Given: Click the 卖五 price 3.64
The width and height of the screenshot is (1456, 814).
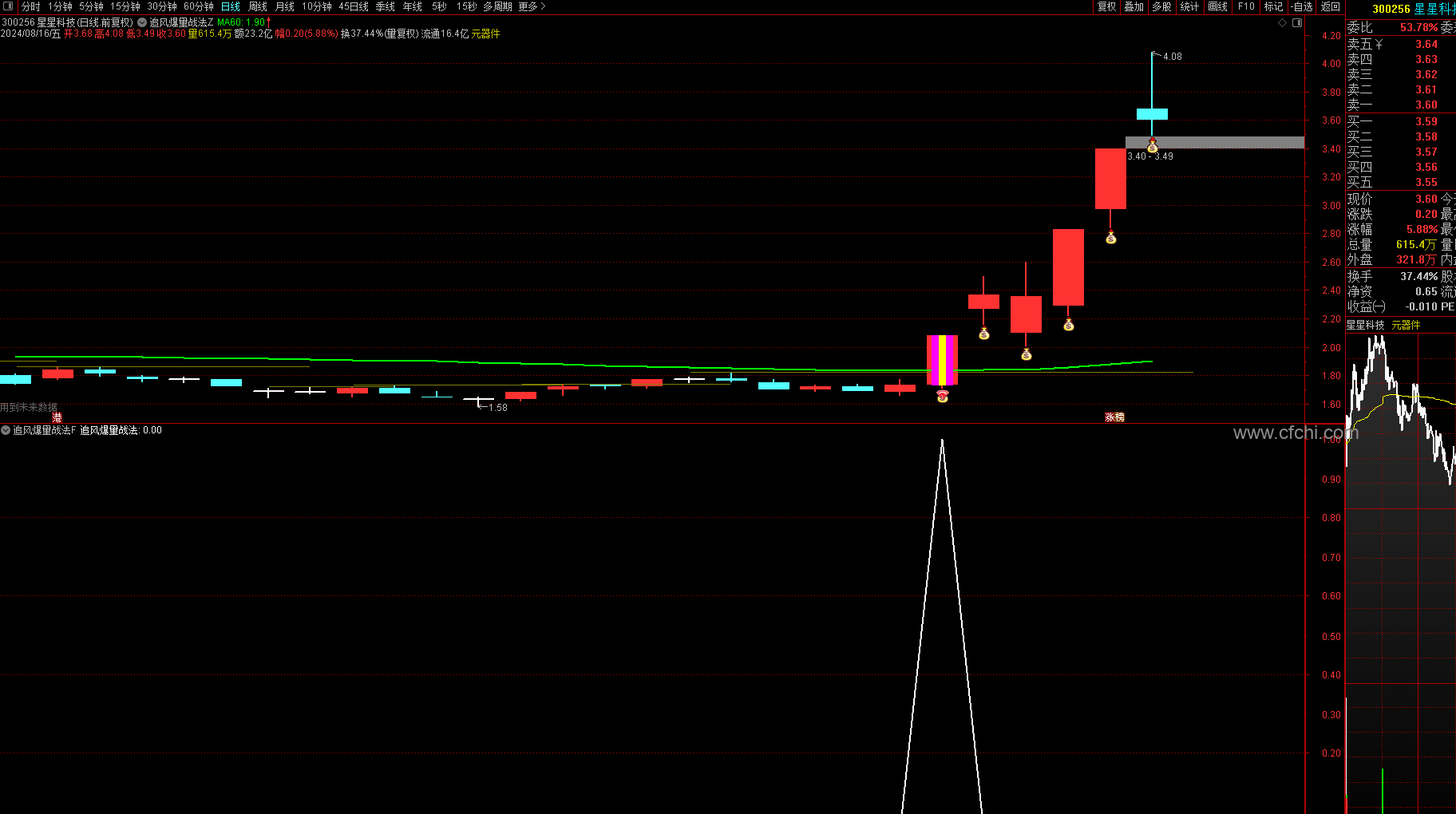Looking at the screenshot, I should coord(1426,45).
